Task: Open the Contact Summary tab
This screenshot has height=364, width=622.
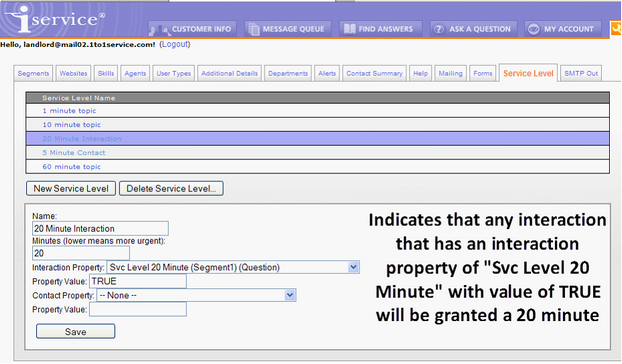Action: pyautogui.click(x=374, y=73)
